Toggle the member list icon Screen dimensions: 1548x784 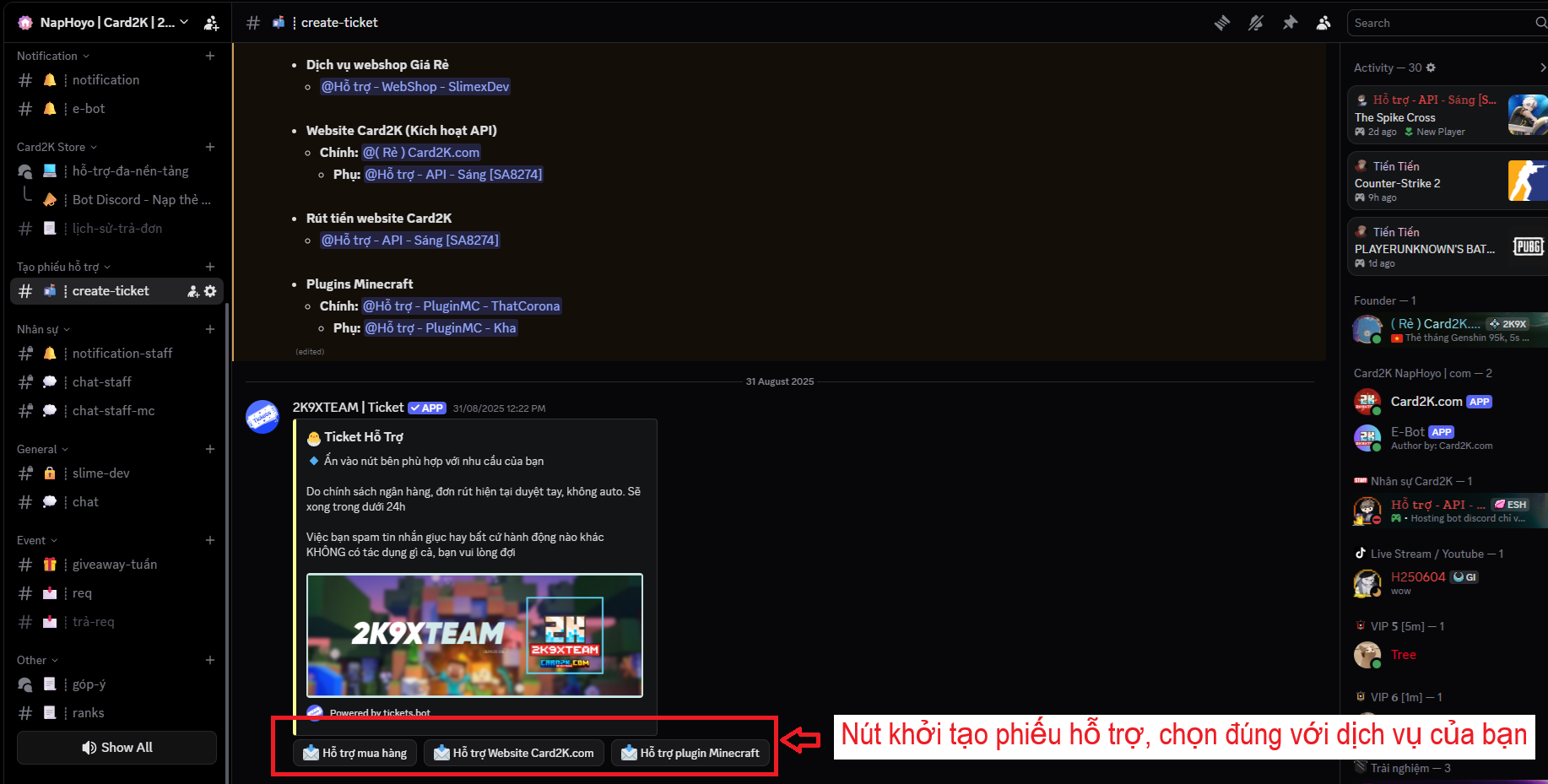click(1323, 23)
